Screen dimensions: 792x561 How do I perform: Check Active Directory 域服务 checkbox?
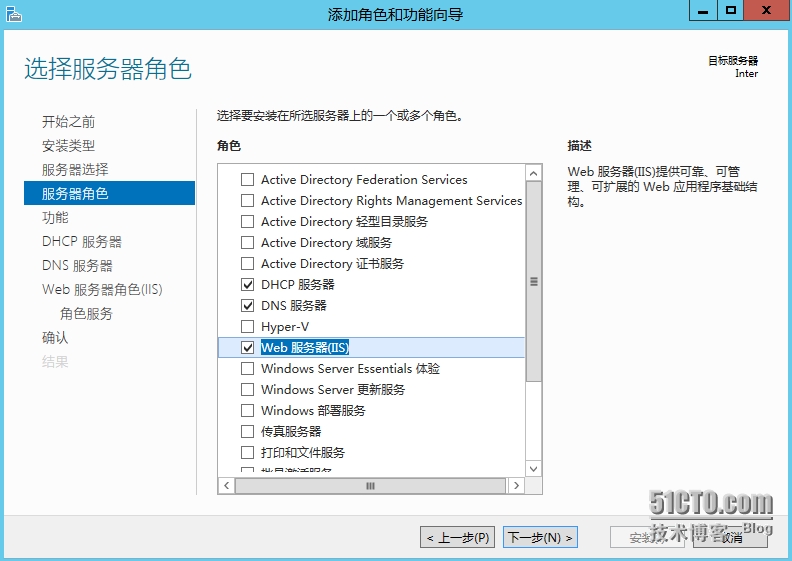[248, 243]
